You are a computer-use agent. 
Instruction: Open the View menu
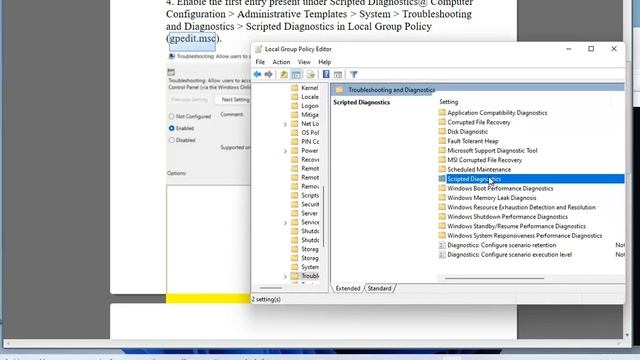pos(304,62)
